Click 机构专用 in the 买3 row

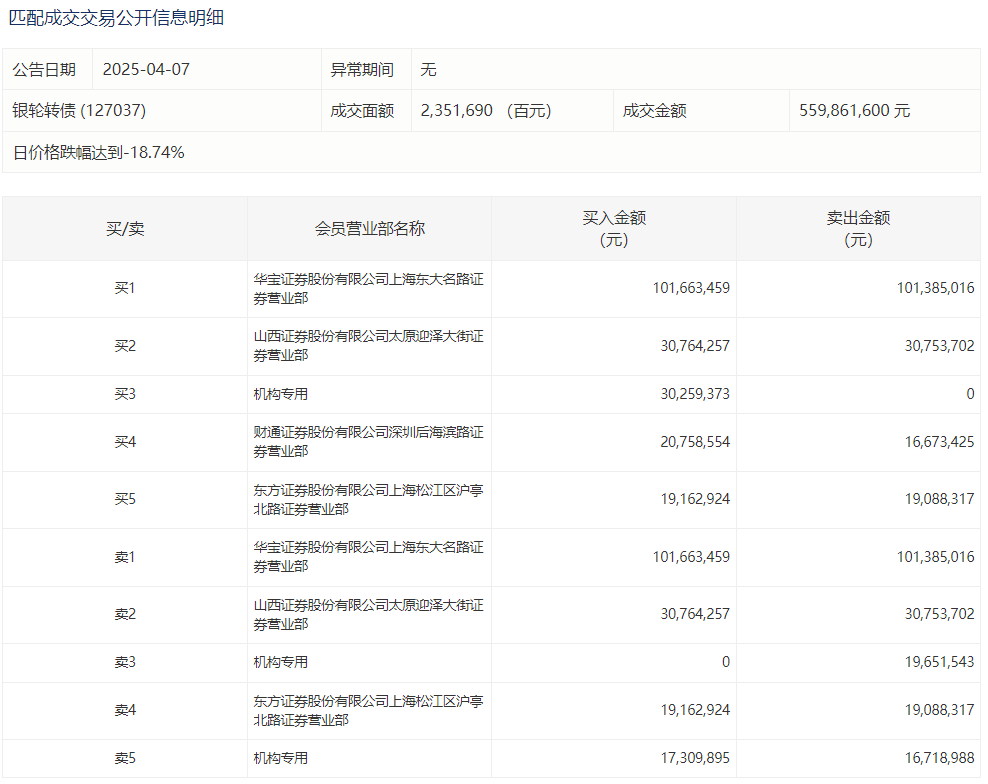click(x=281, y=395)
